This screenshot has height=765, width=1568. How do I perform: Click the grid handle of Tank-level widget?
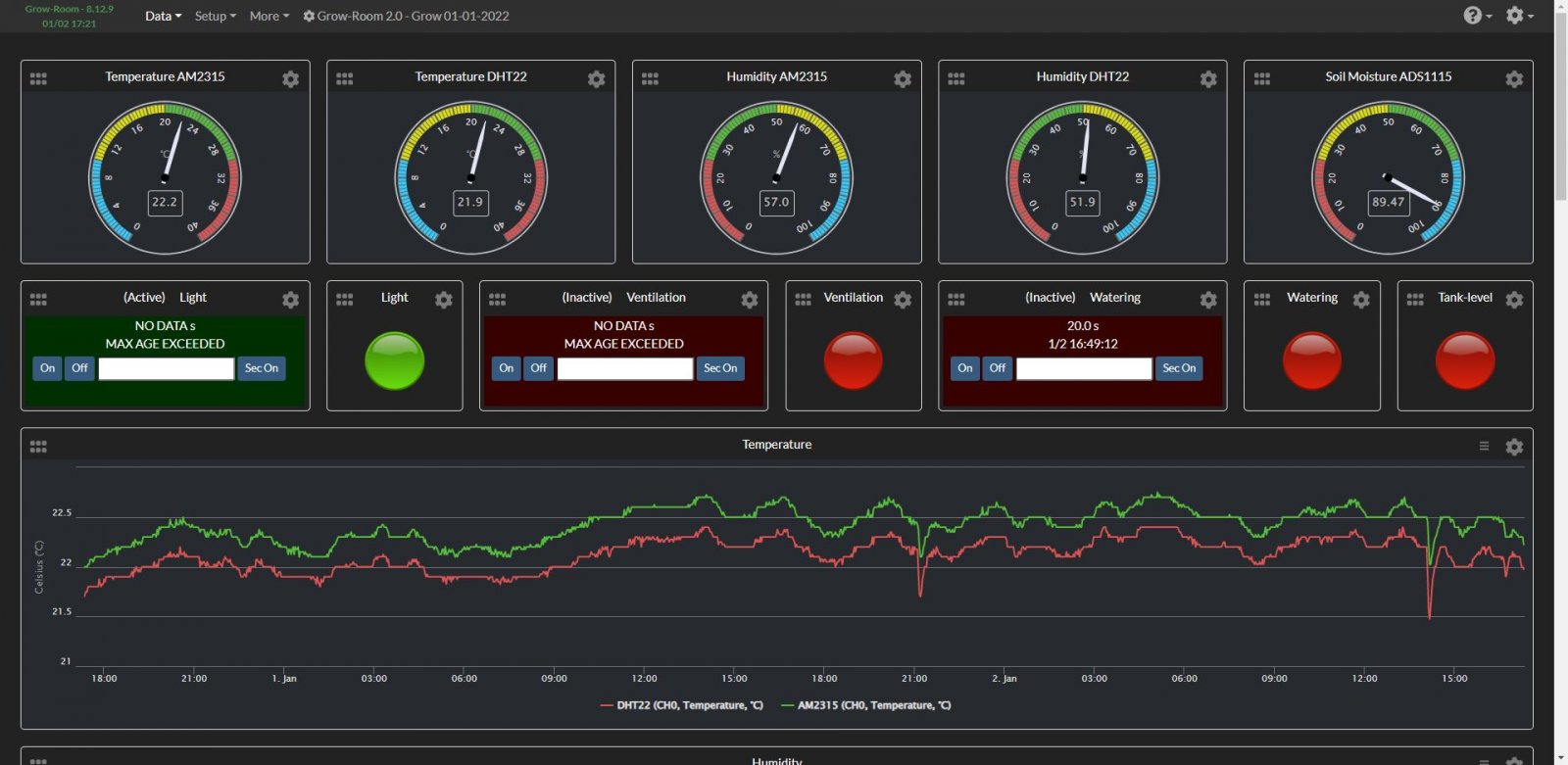[x=1414, y=300]
